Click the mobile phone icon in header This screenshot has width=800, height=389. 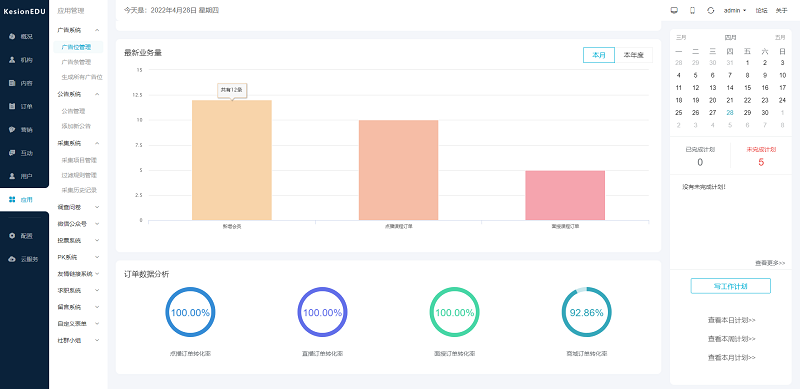point(692,10)
